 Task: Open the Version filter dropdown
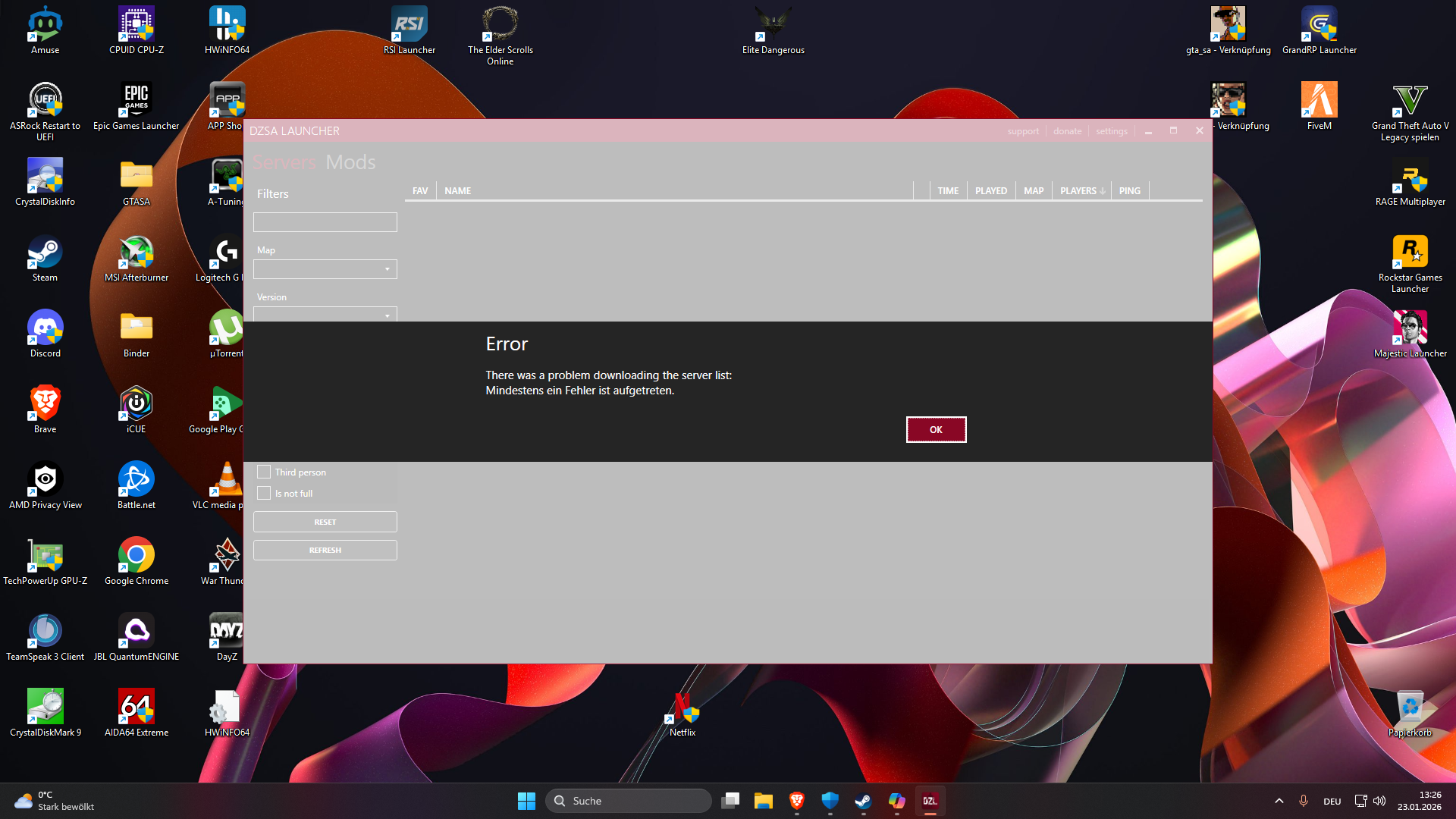[325, 315]
